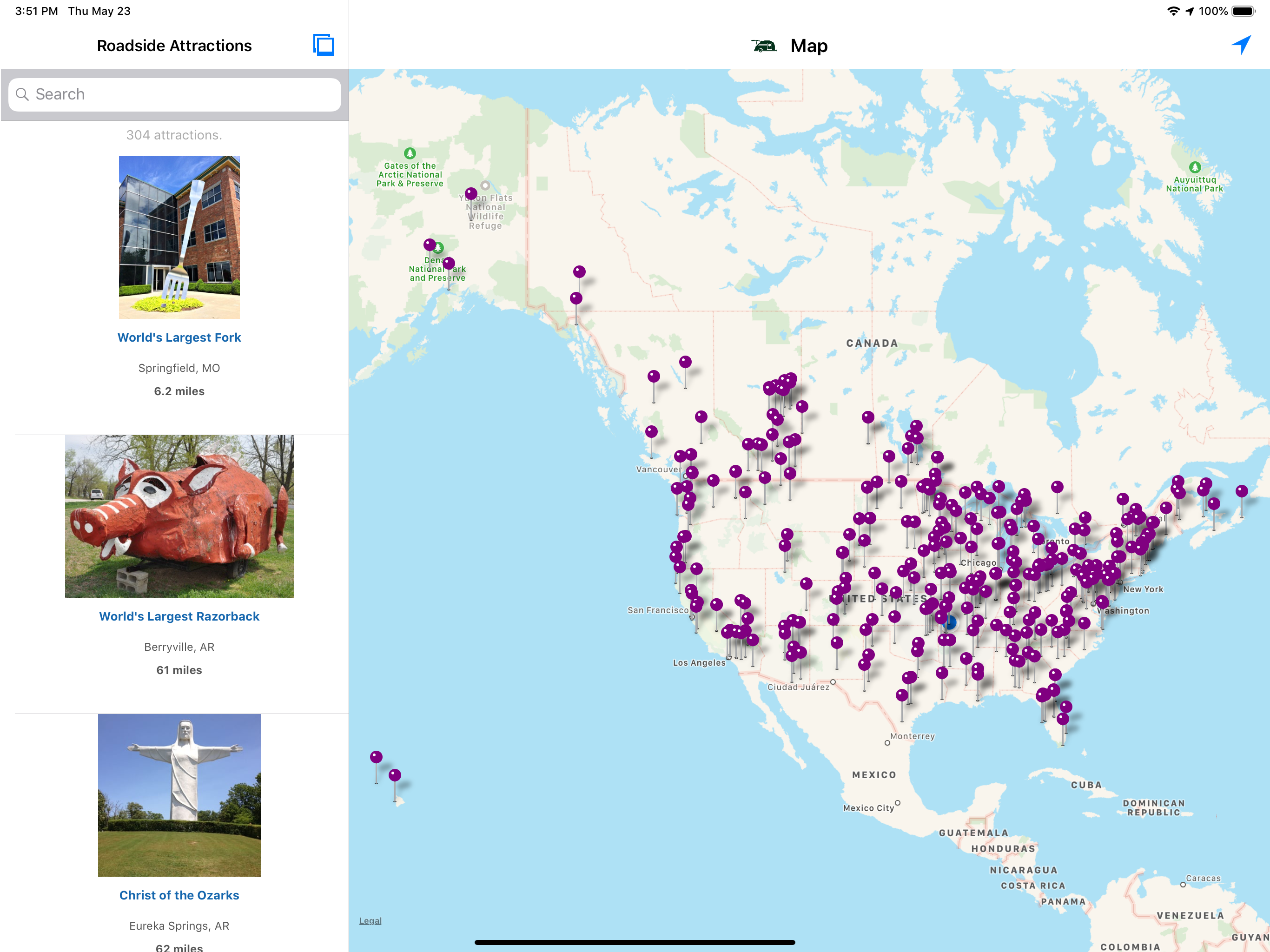Select the easternmost pin in Nova Scotia
The width and height of the screenshot is (1270, 952).
click(1241, 491)
